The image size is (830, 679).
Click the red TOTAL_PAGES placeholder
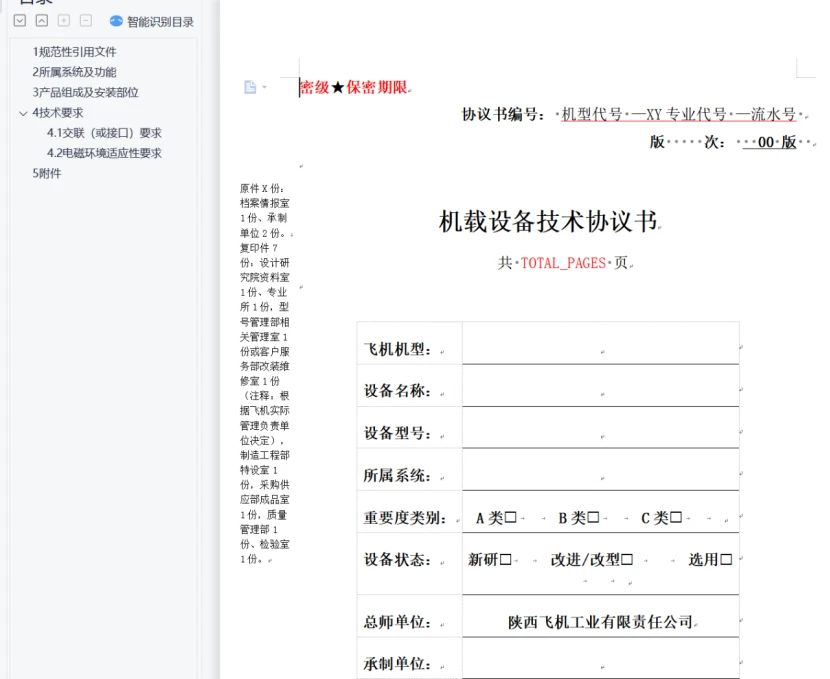[x=563, y=263]
